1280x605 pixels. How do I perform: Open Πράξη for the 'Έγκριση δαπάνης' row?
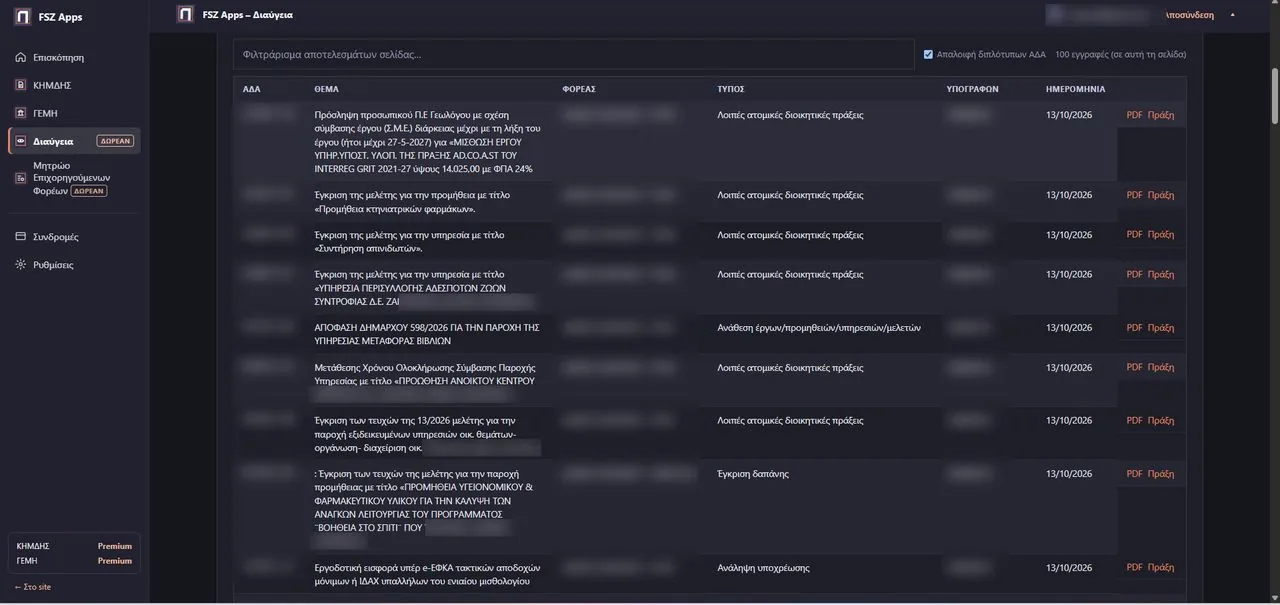1161,473
